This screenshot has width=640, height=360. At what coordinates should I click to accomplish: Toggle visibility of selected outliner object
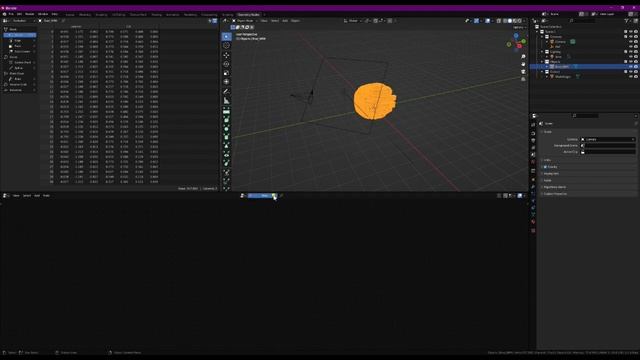(631, 67)
